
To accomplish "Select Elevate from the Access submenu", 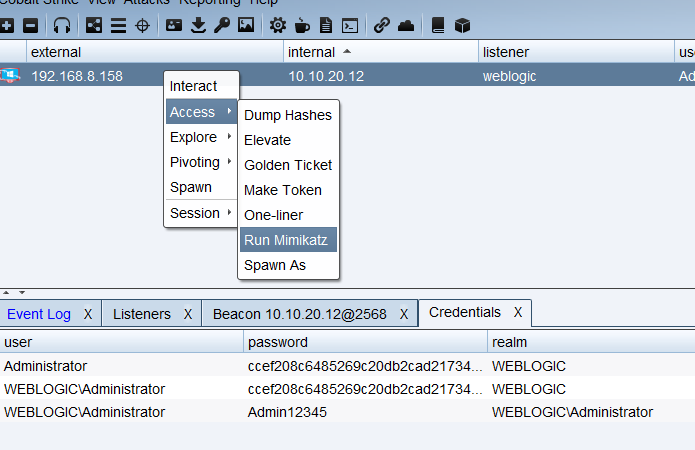I will point(288,140).
